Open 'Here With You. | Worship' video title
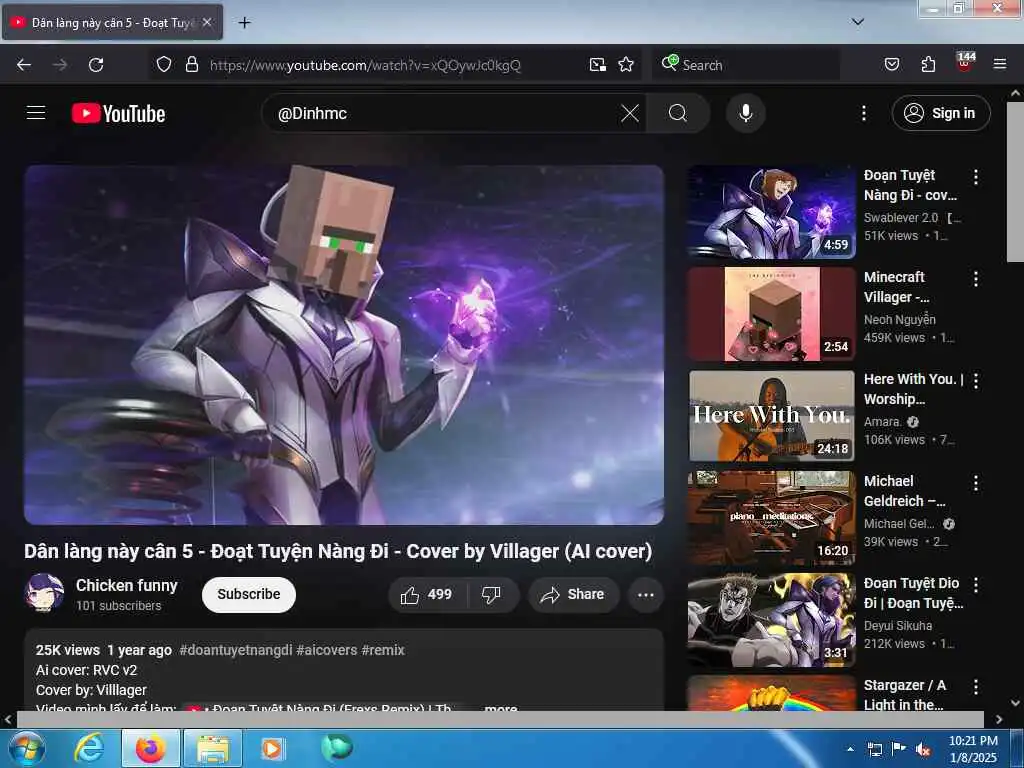This screenshot has width=1024, height=768. pyautogui.click(x=913, y=389)
